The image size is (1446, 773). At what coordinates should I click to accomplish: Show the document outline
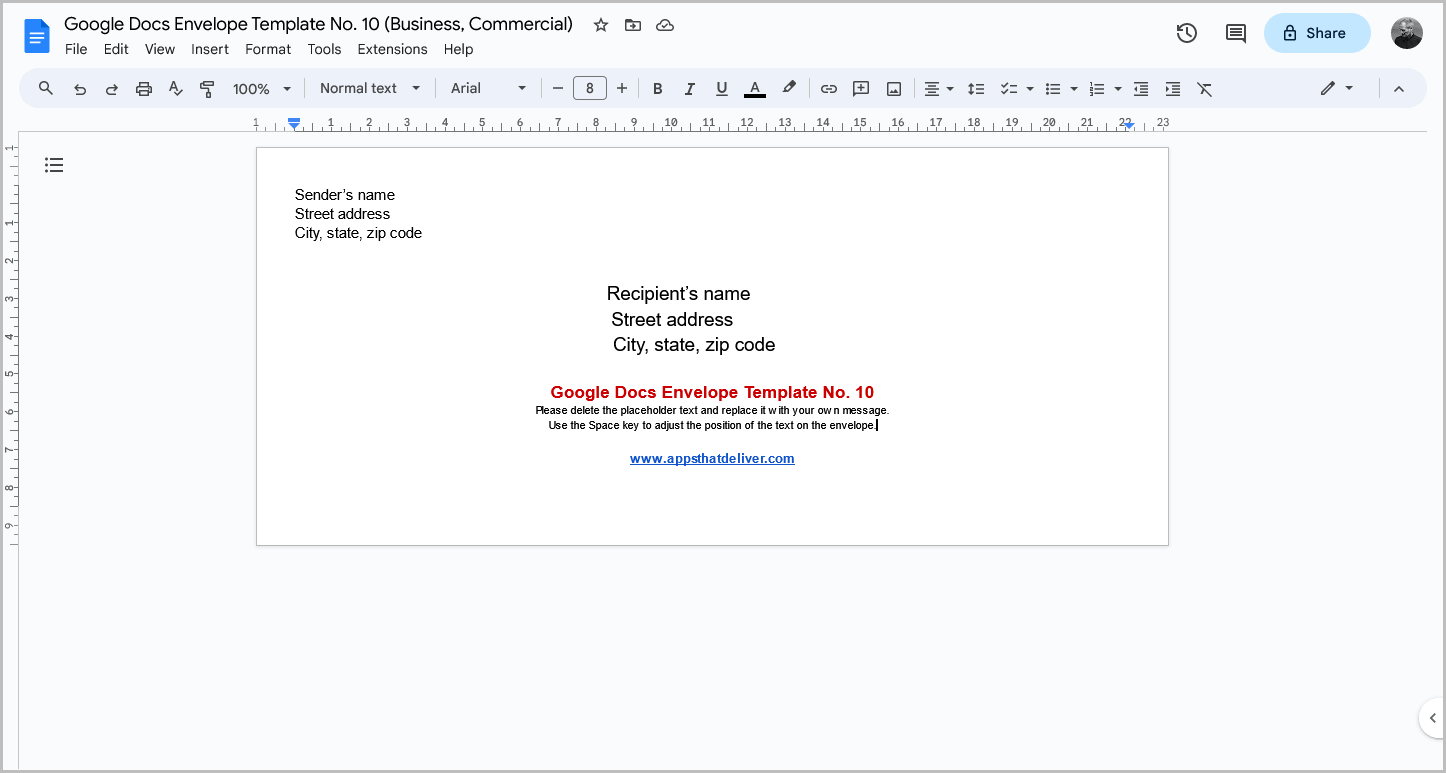tap(54, 165)
